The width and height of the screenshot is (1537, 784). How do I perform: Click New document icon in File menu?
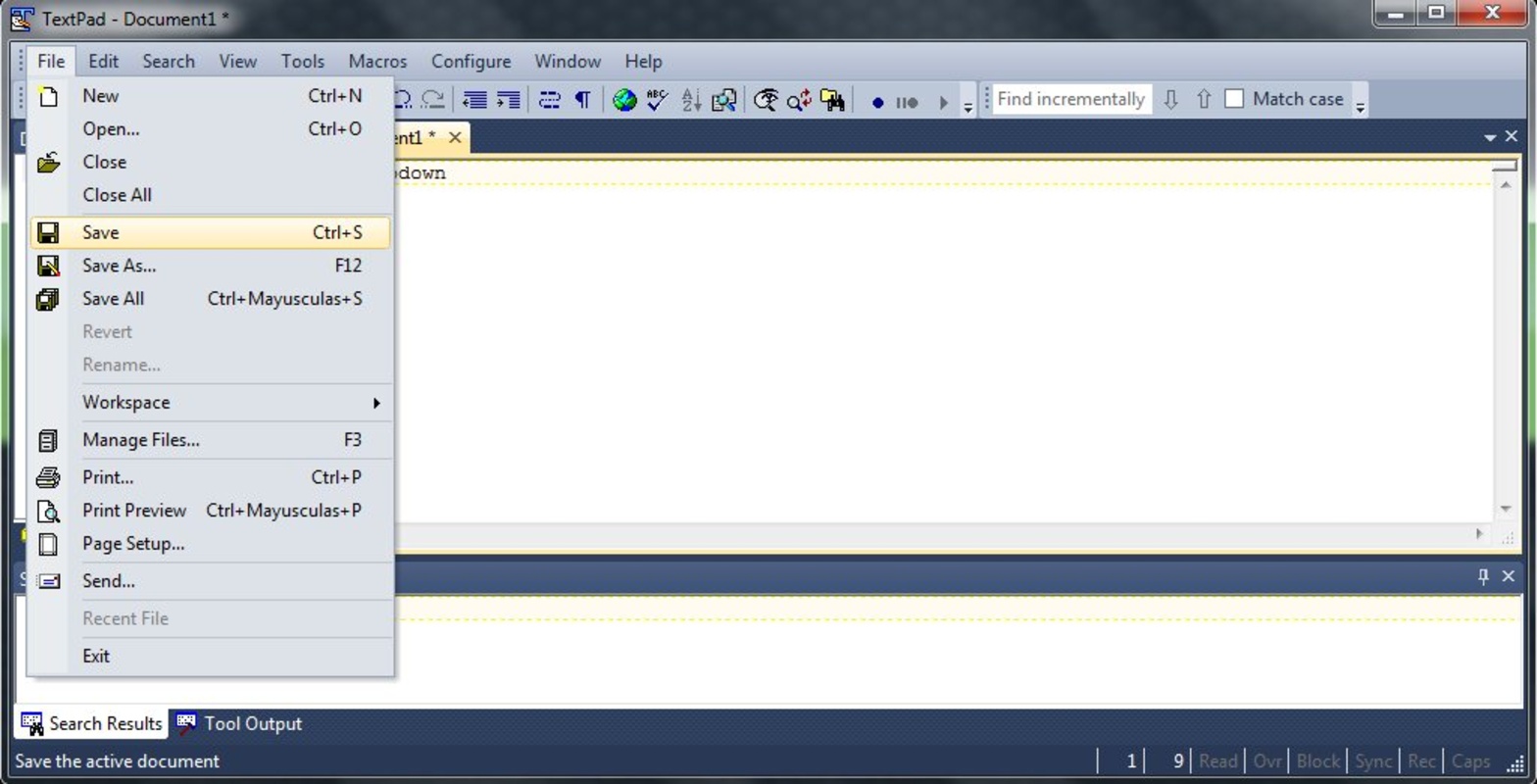47,96
